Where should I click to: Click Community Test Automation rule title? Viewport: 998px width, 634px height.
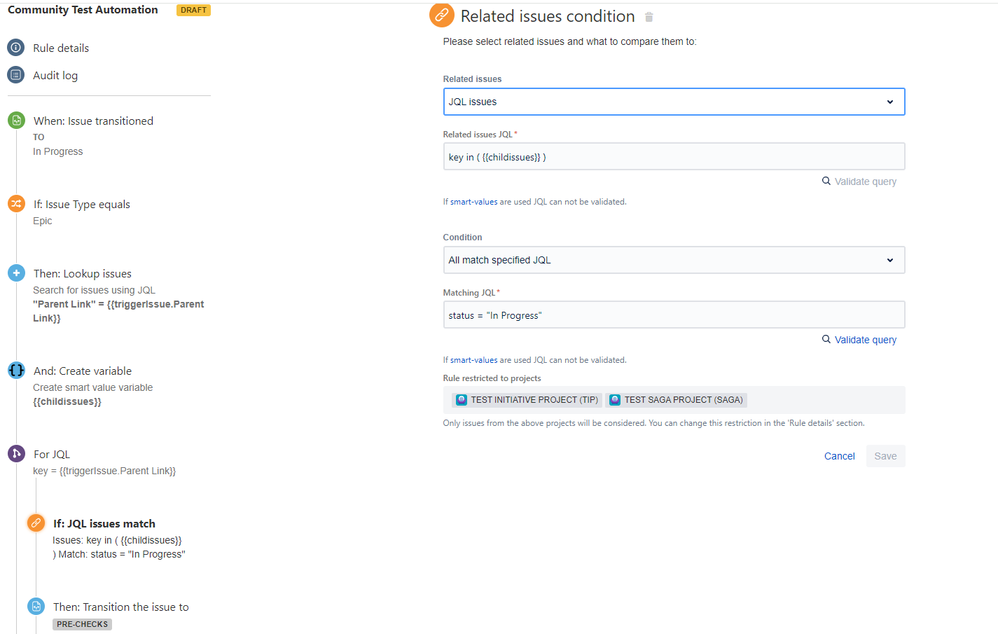click(x=83, y=10)
